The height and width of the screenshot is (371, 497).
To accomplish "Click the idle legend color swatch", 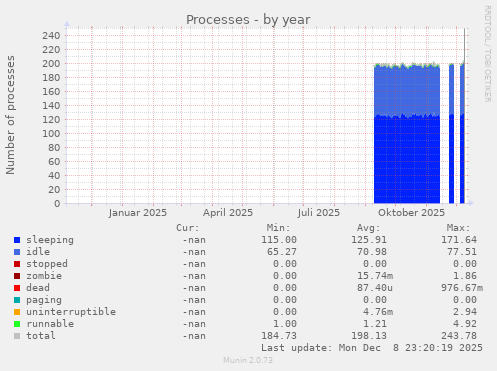I will click(x=17, y=252).
